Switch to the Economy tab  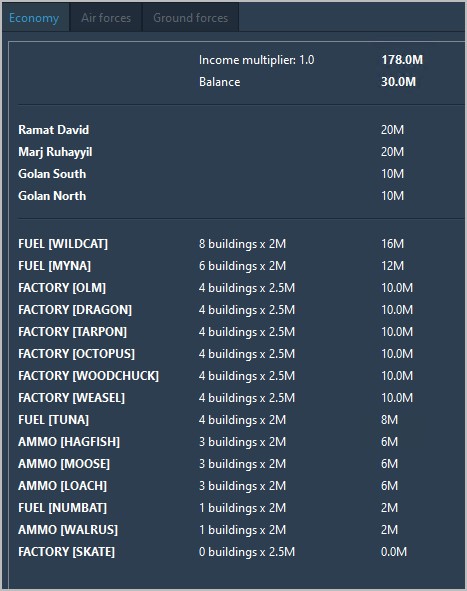tap(35, 18)
